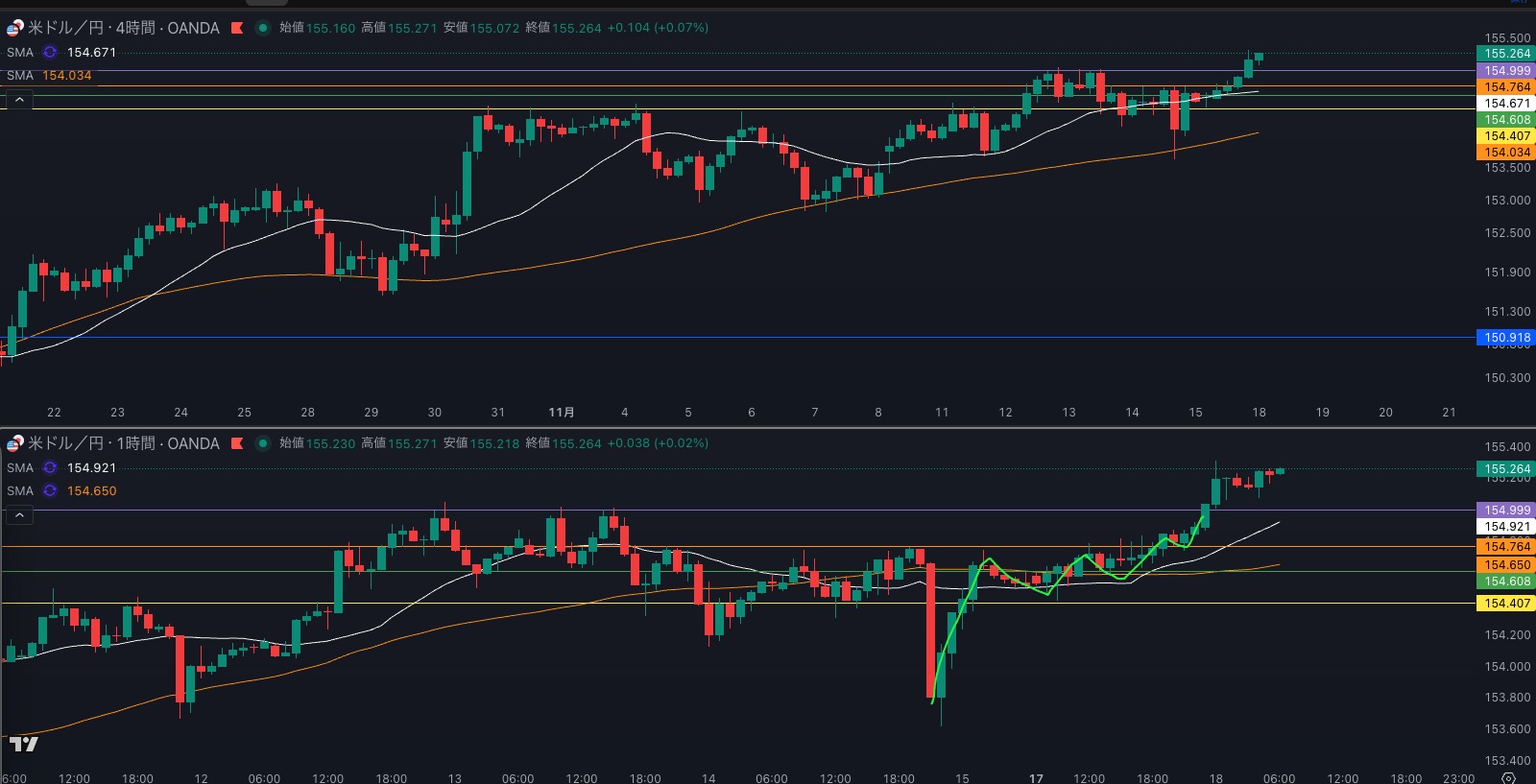This screenshot has width=1536, height=784.
Task: Open the 米ドル/円 4時間 symbol title
Action: click(123, 28)
